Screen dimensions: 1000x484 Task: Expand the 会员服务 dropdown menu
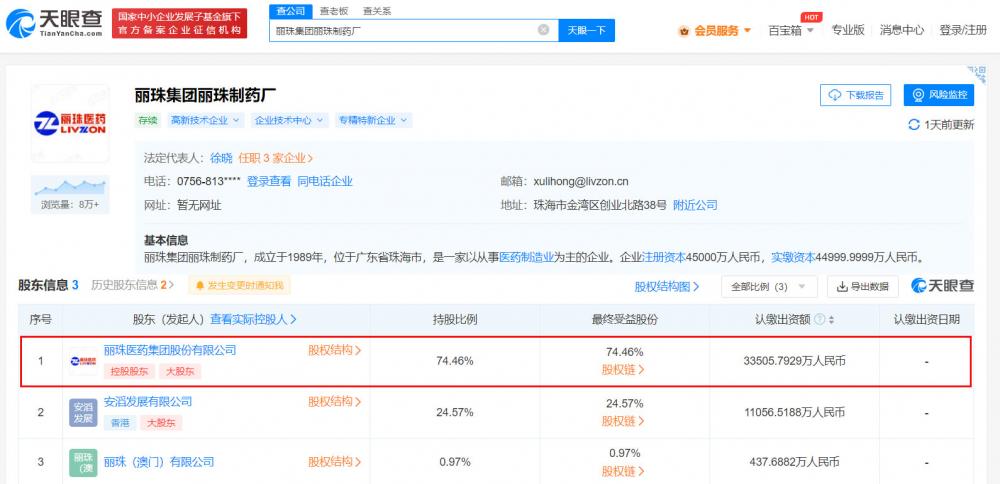747,31
